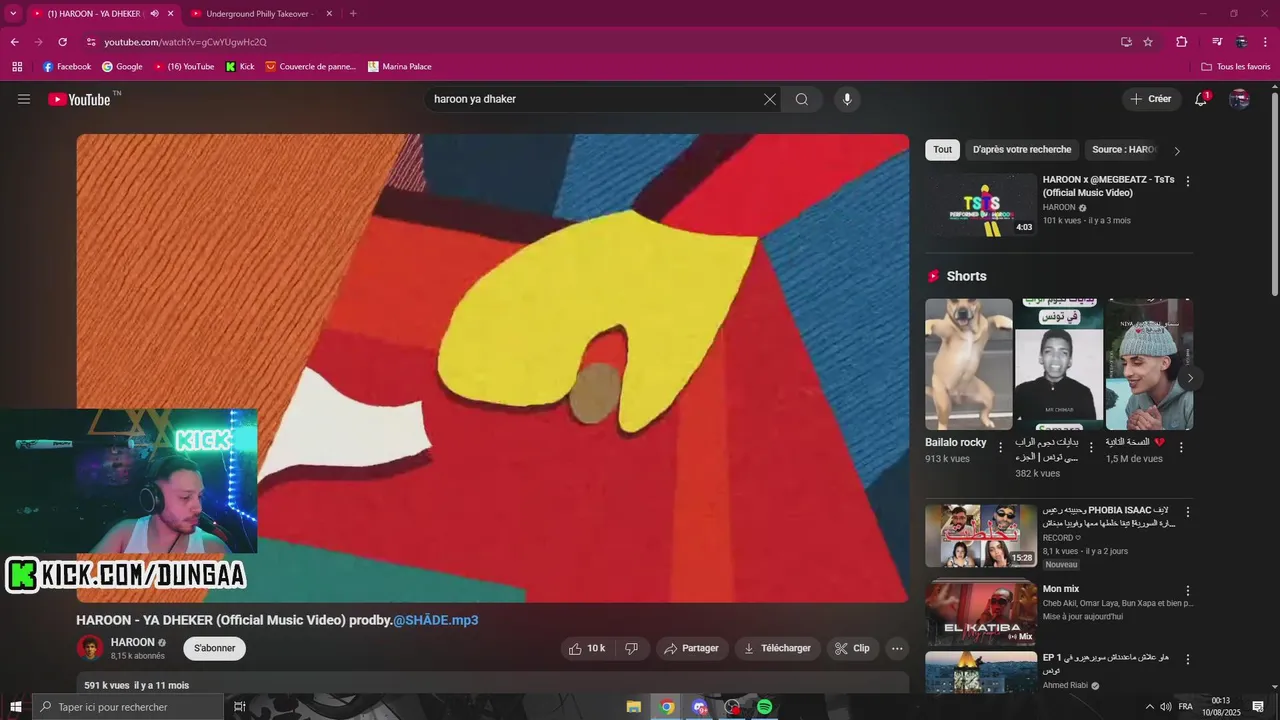Bookmark this page with the star icon
Viewport: 1280px width, 720px height.
coord(1148,42)
